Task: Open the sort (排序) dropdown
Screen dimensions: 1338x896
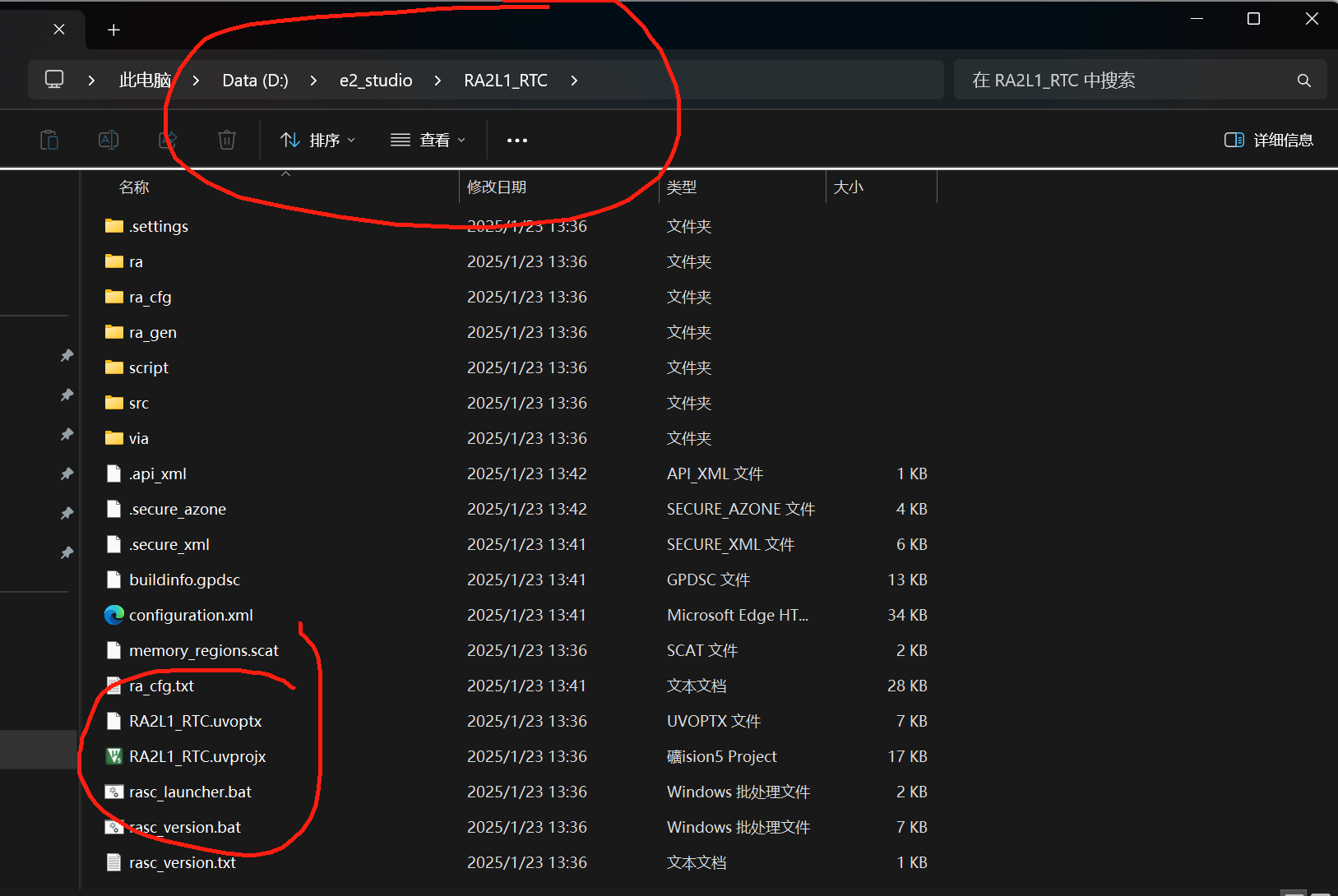Action: [x=318, y=140]
